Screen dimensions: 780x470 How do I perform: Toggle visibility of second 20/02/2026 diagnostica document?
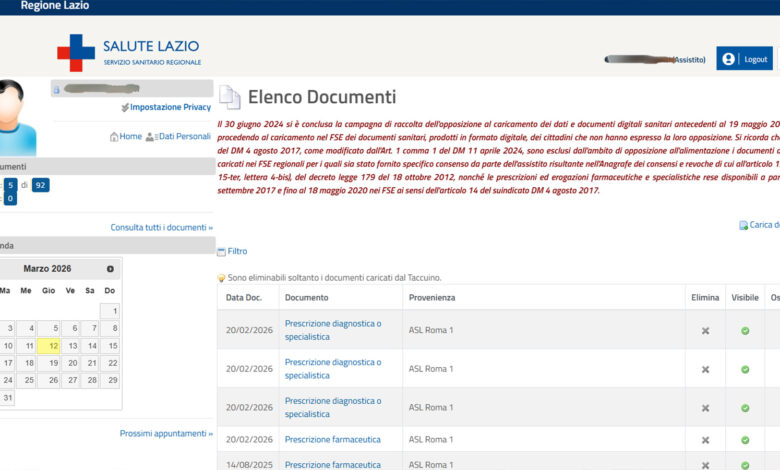745,370
